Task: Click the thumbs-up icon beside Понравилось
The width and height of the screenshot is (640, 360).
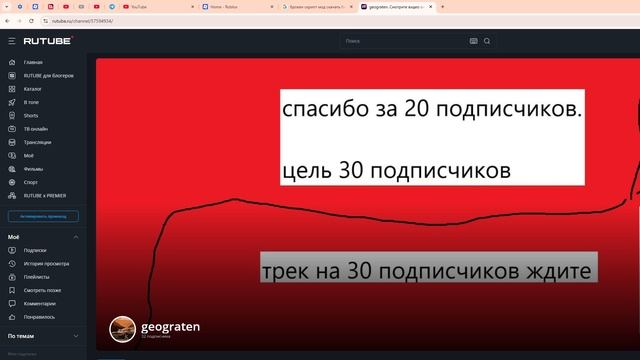Action: pos(12,317)
